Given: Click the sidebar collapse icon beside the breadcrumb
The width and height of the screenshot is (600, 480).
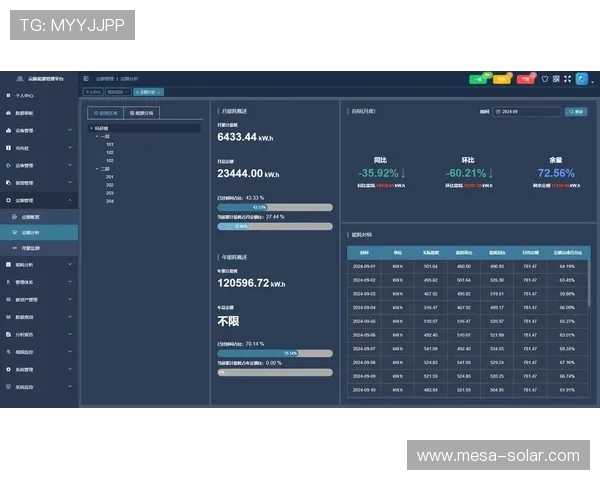Looking at the screenshot, I should (86, 78).
